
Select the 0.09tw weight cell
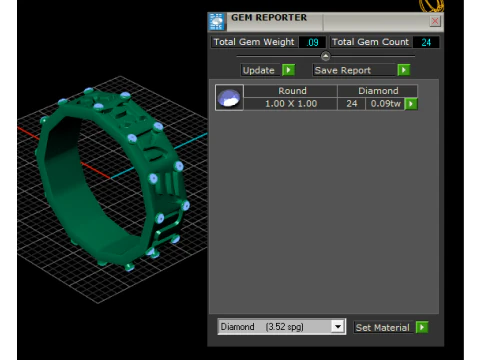[385, 104]
